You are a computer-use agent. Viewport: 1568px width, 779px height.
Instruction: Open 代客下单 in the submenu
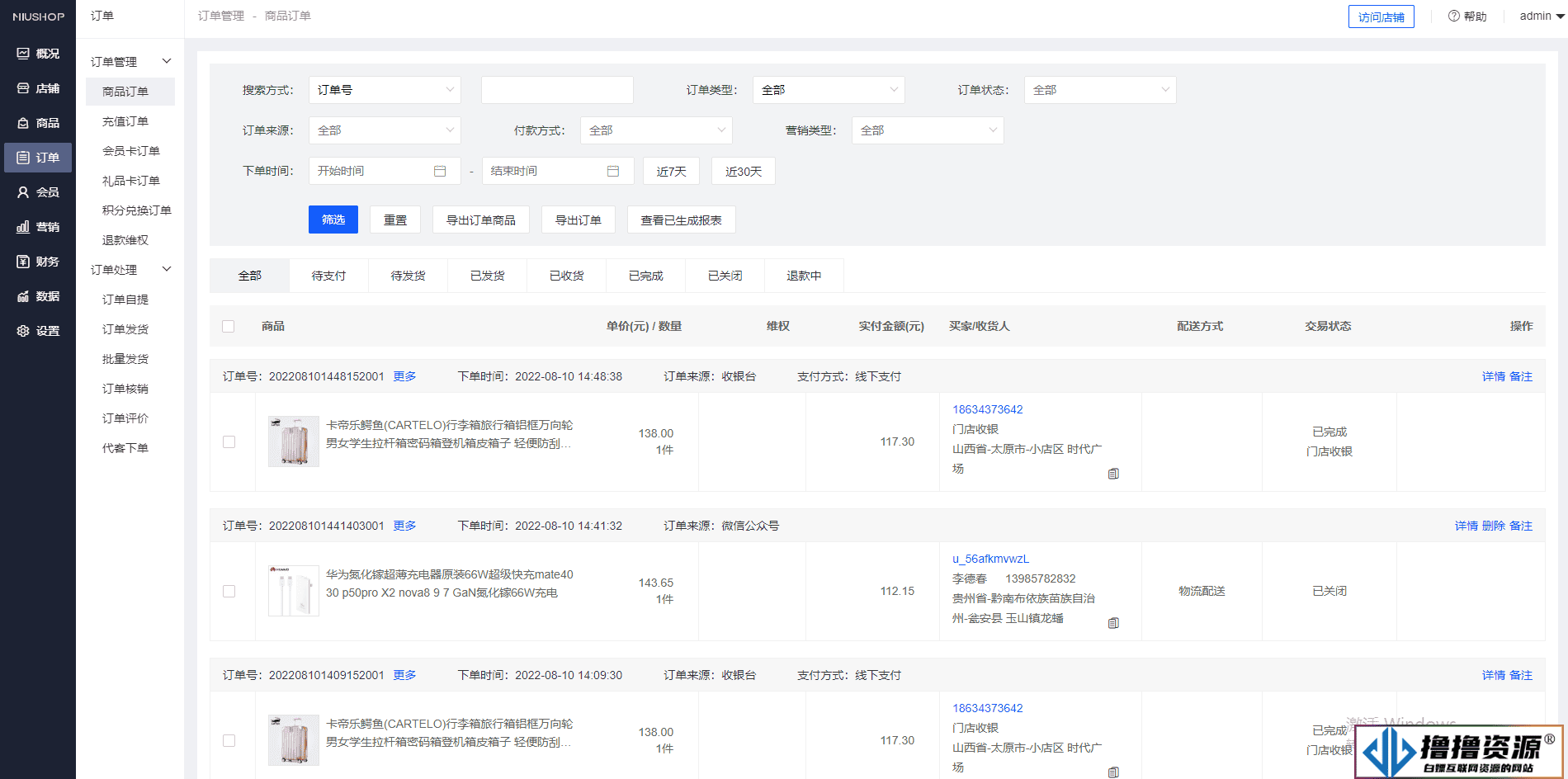tap(125, 448)
